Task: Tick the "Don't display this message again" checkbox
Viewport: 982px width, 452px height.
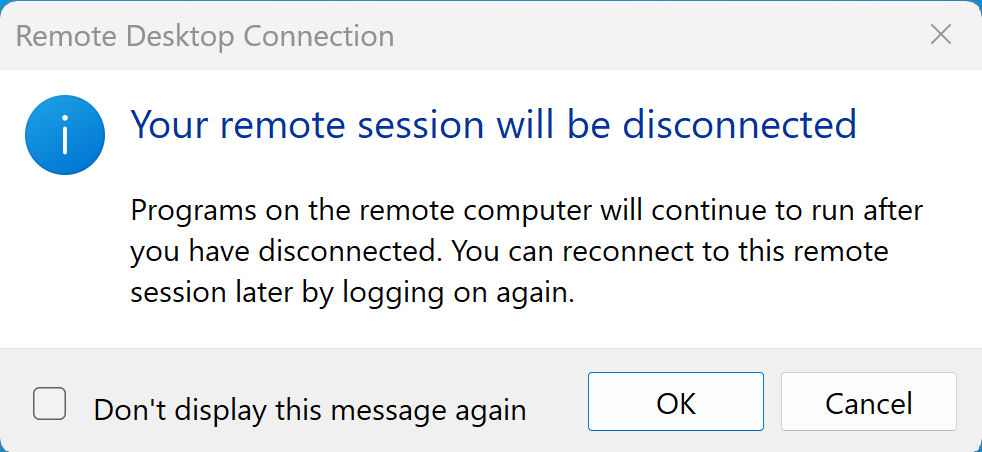Action: (50, 404)
